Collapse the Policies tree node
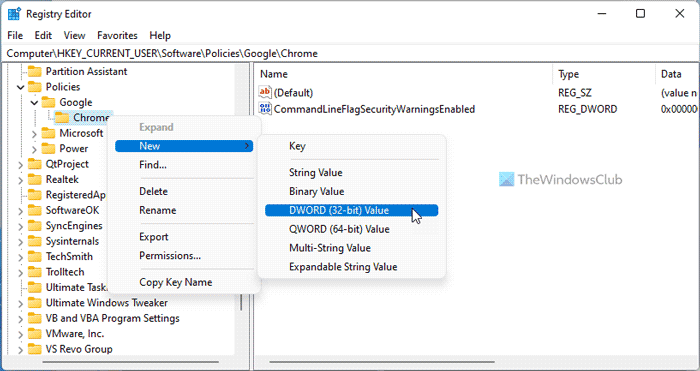The image size is (700, 371). 21,87
